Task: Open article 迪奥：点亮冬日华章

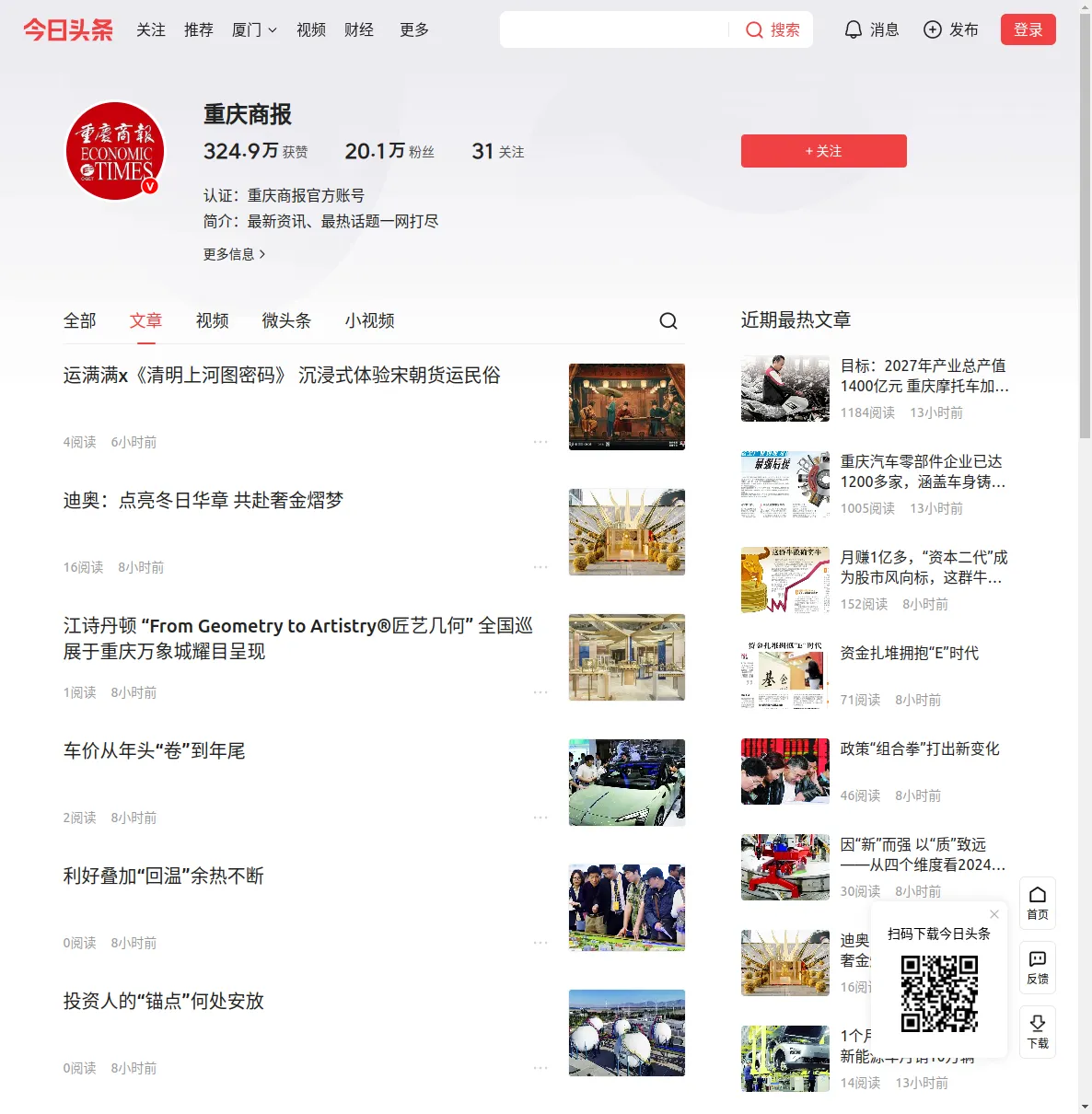Action: 203,501
